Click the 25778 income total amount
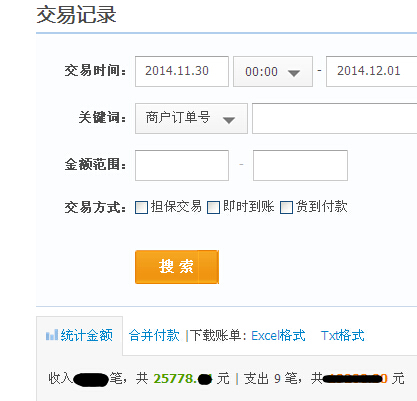The width and height of the screenshot is (417, 401). click(183, 379)
